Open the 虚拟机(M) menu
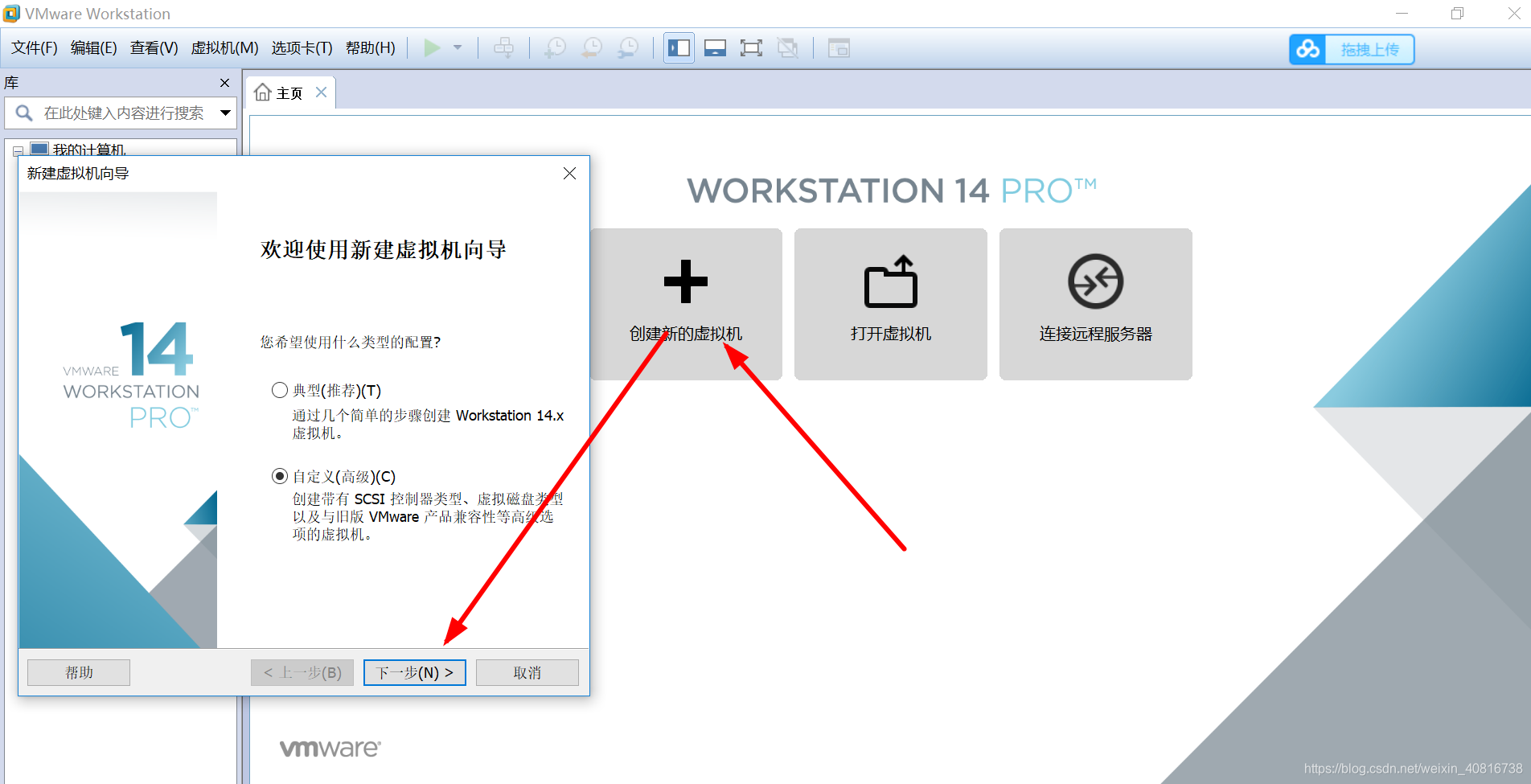The height and width of the screenshot is (784, 1531). [224, 48]
